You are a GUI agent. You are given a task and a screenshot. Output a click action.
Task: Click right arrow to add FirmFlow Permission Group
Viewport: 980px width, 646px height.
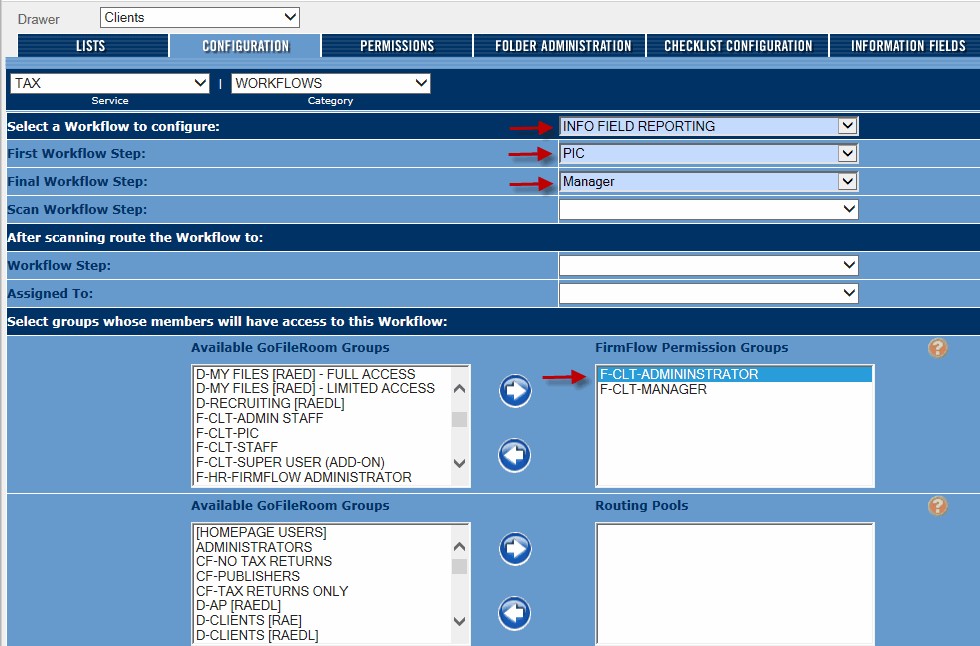(515, 391)
